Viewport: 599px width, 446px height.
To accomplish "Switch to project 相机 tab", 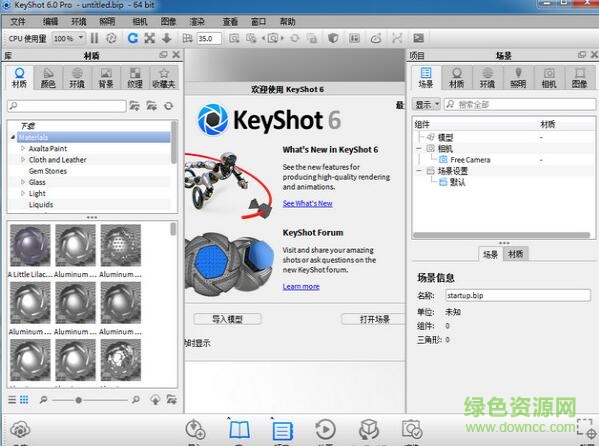I will (x=549, y=78).
